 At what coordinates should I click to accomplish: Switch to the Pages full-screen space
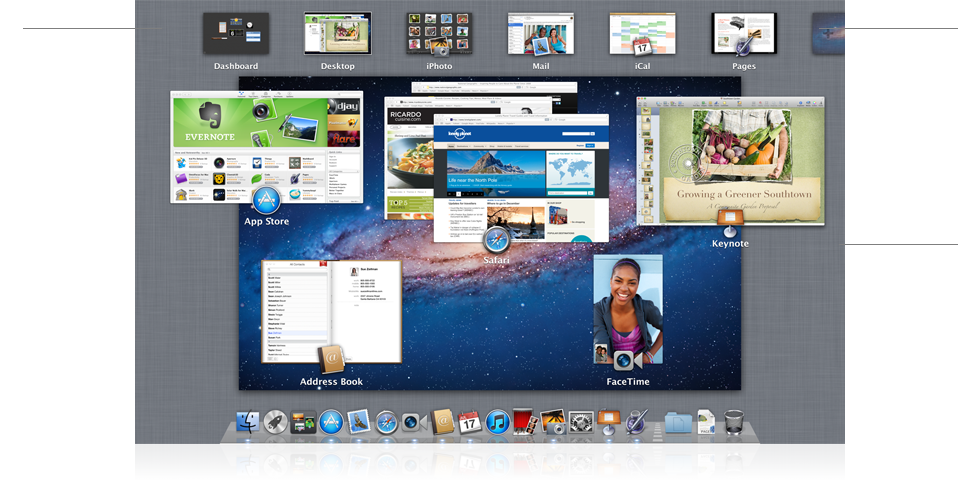[x=743, y=34]
